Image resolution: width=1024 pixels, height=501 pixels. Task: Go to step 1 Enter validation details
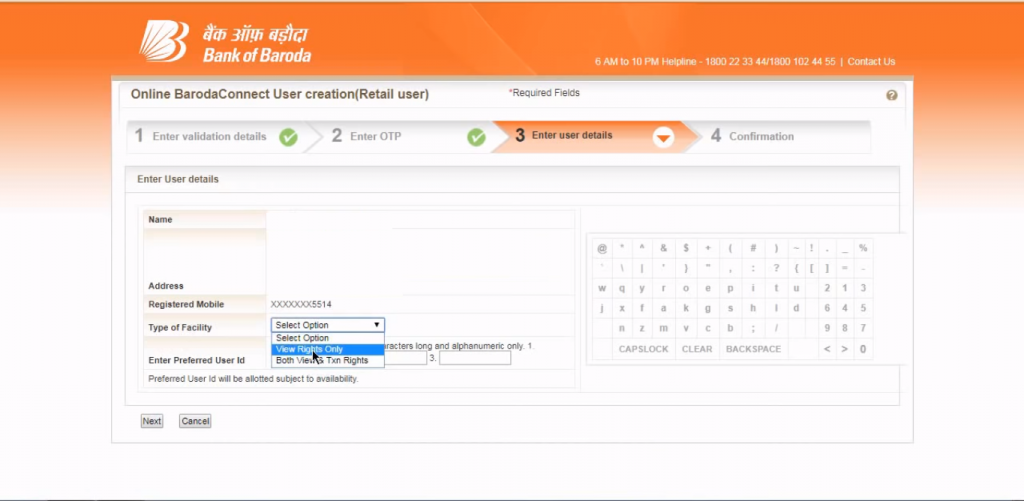tap(209, 137)
